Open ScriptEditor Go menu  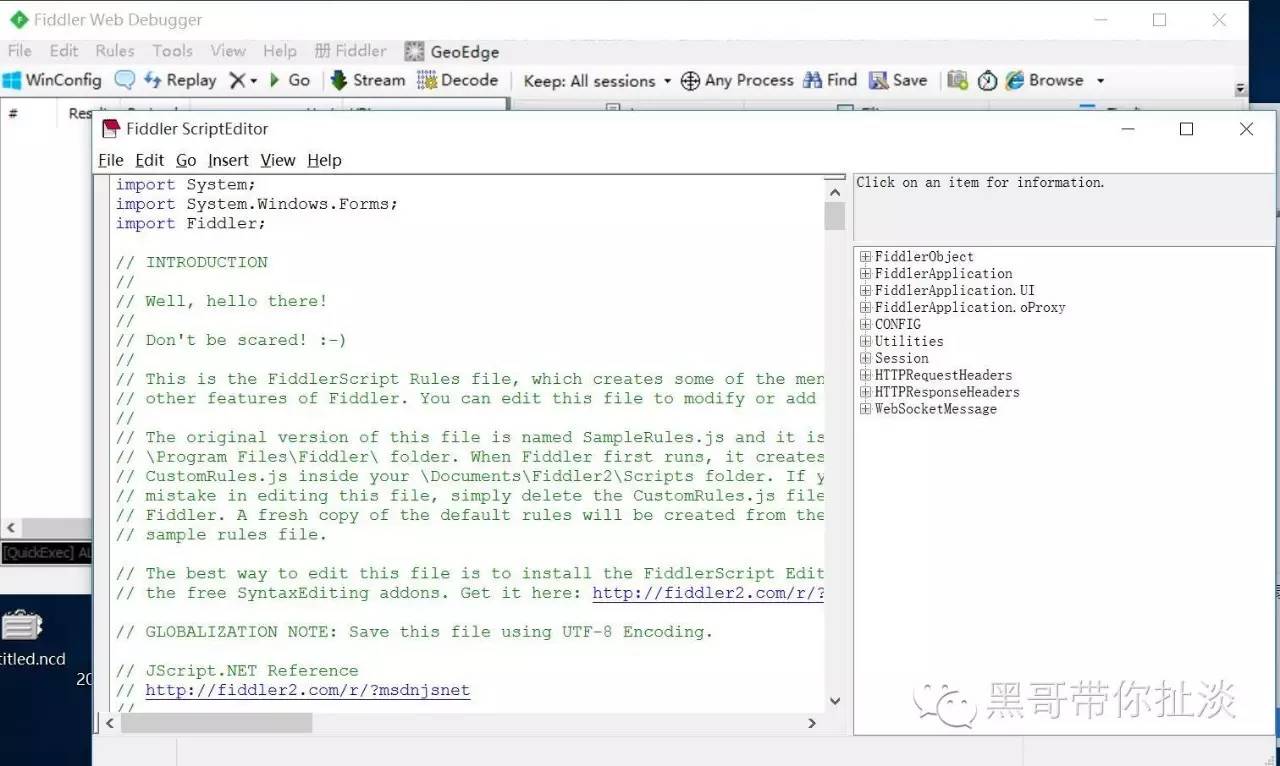pyautogui.click(x=186, y=160)
